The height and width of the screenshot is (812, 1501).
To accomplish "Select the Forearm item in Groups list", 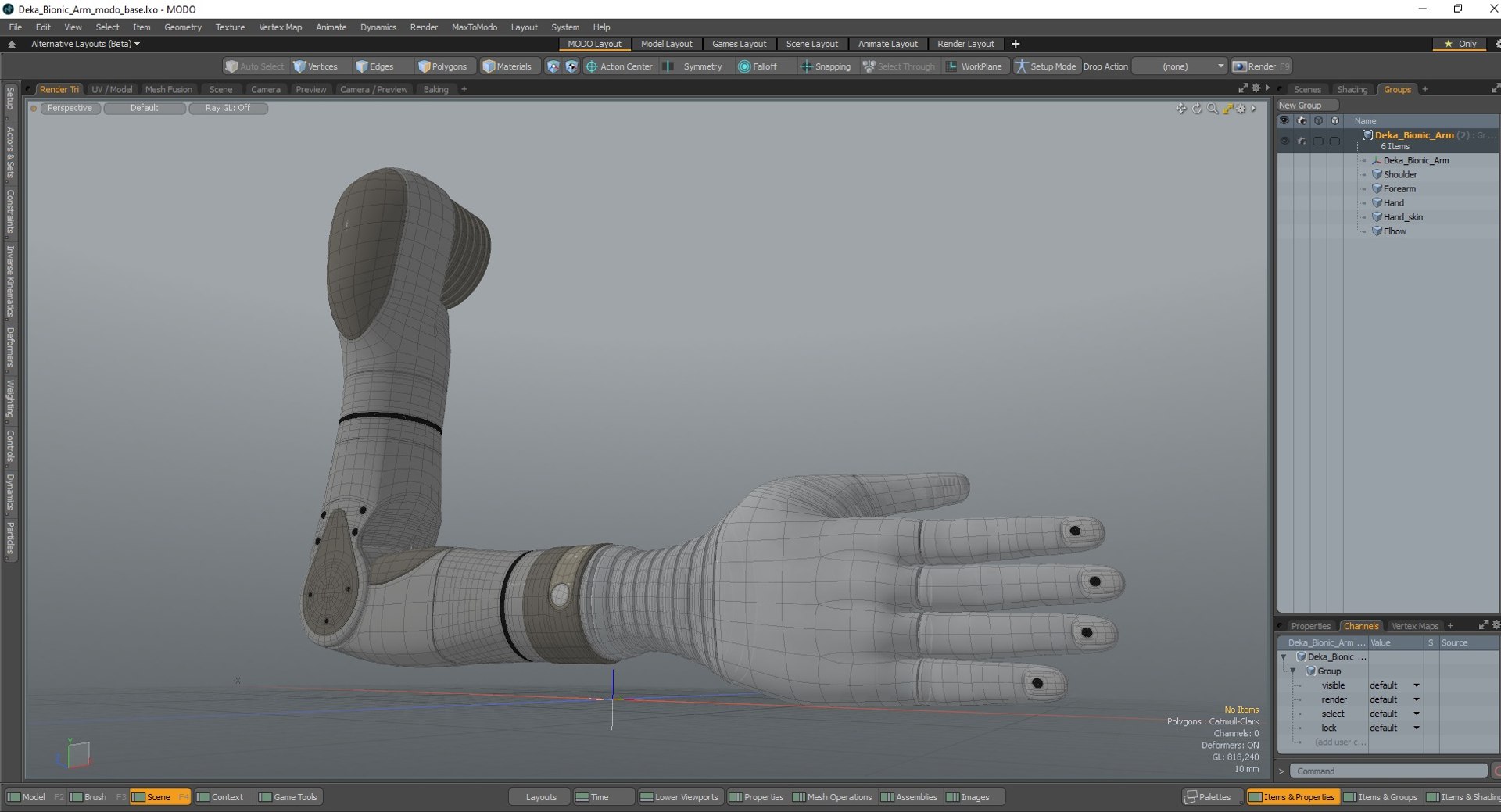I will pyautogui.click(x=1399, y=189).
